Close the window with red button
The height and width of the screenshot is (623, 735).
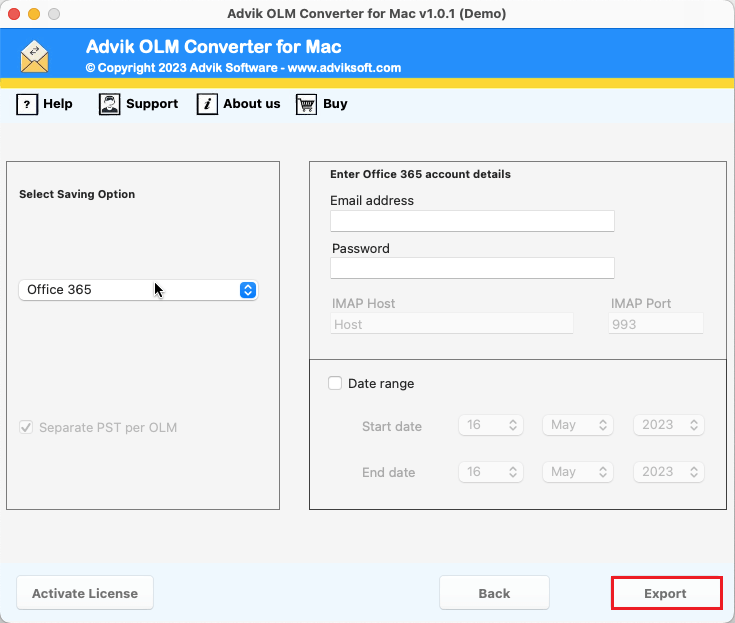pyautogui.click(x=14, y=14)
